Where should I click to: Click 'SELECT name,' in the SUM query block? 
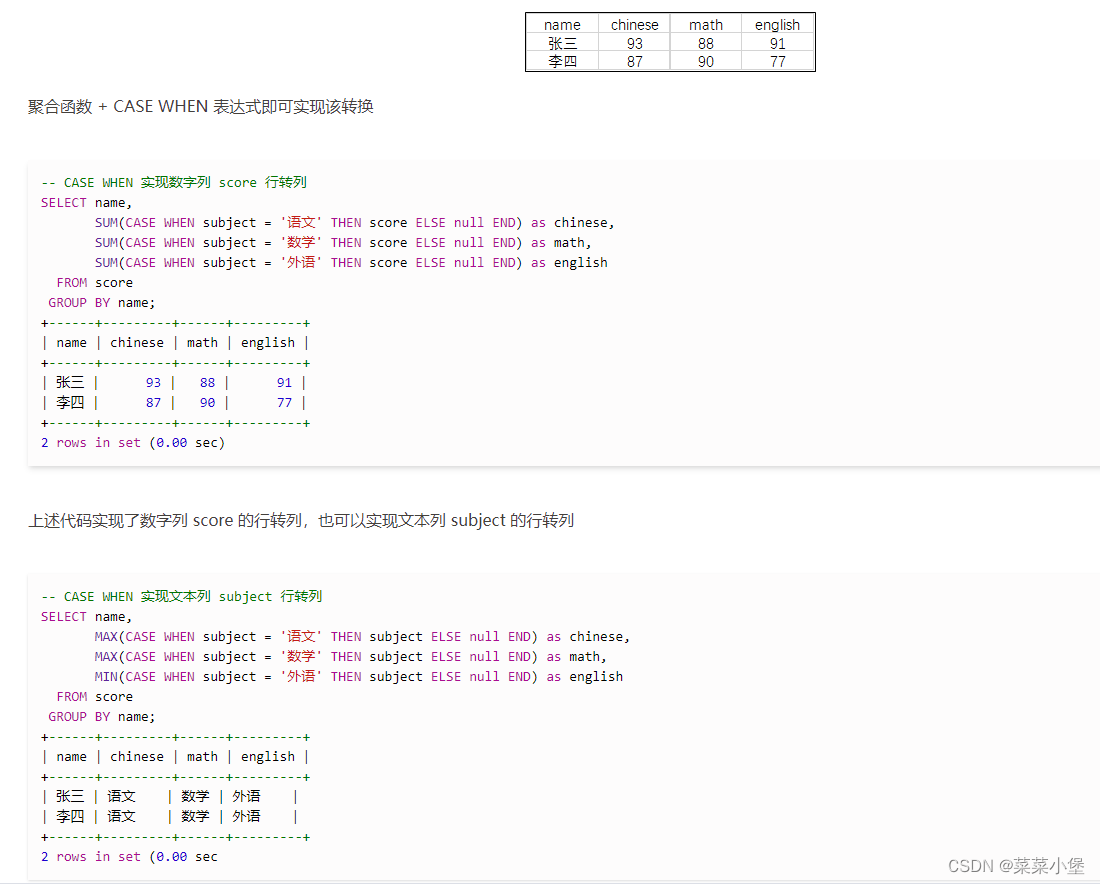click(x=86, y=203)
